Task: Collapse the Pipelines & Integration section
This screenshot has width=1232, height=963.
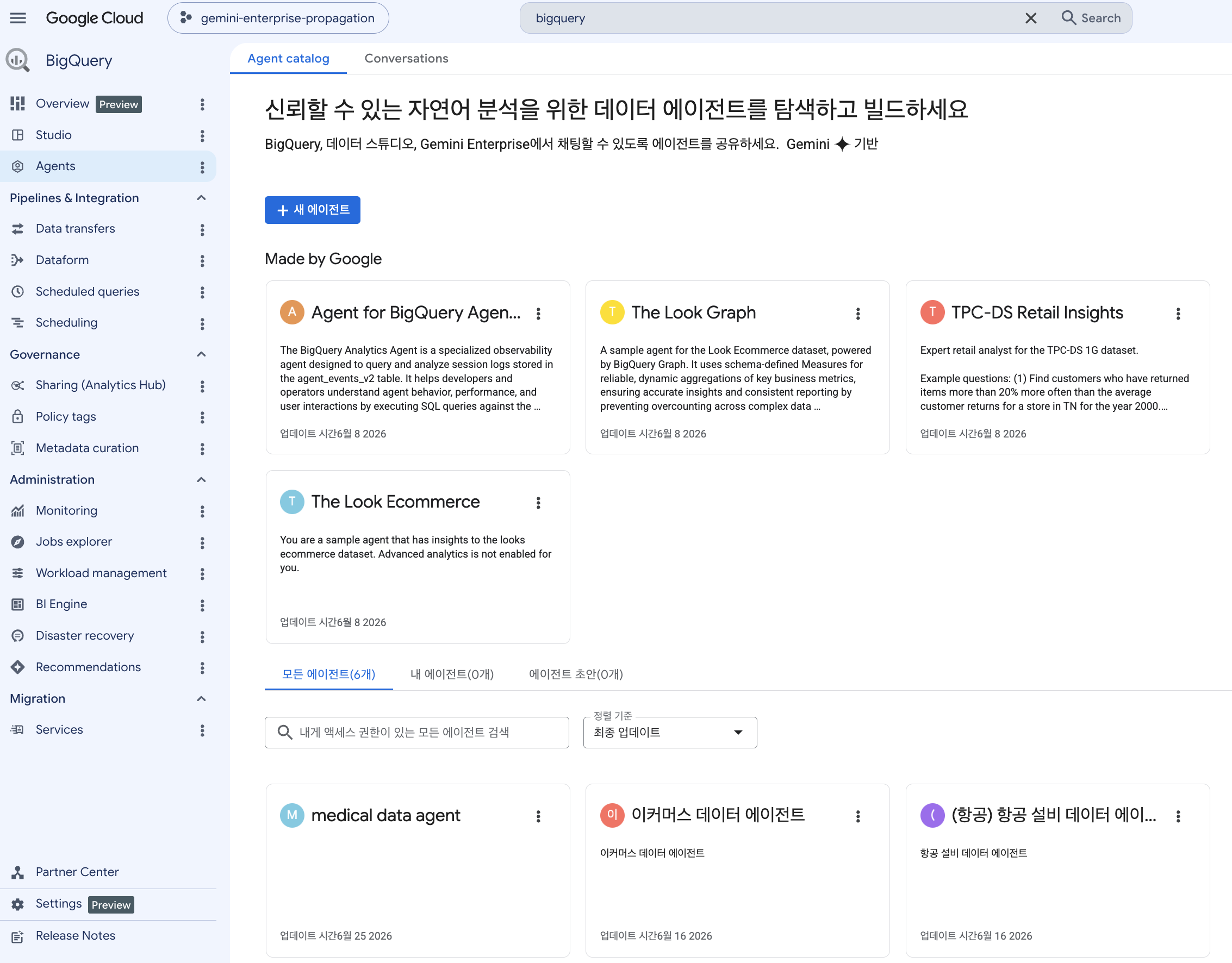Action: 201,198
